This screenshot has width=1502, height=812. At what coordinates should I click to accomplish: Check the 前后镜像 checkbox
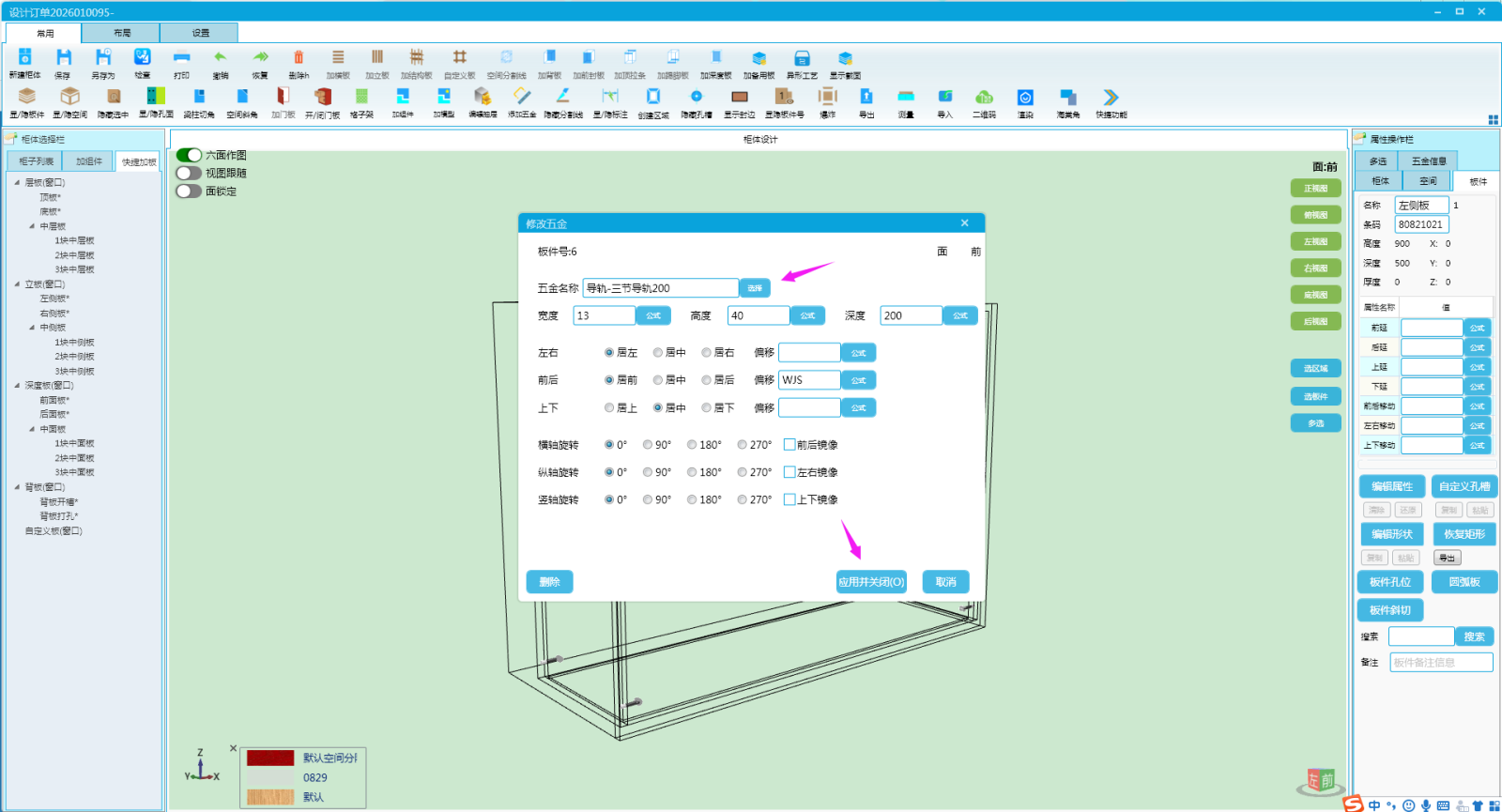(789, 445)
